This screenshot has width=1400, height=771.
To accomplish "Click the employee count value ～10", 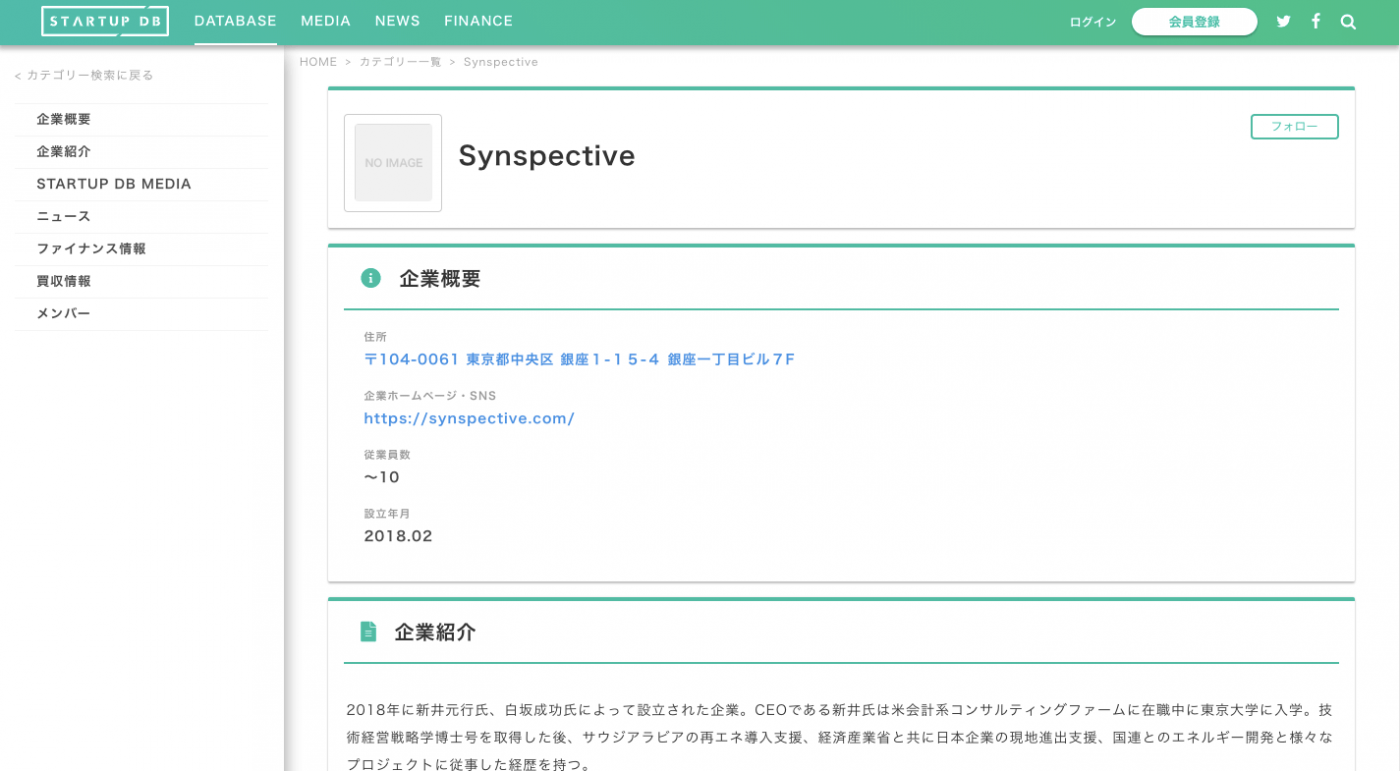I will (382, 477).
